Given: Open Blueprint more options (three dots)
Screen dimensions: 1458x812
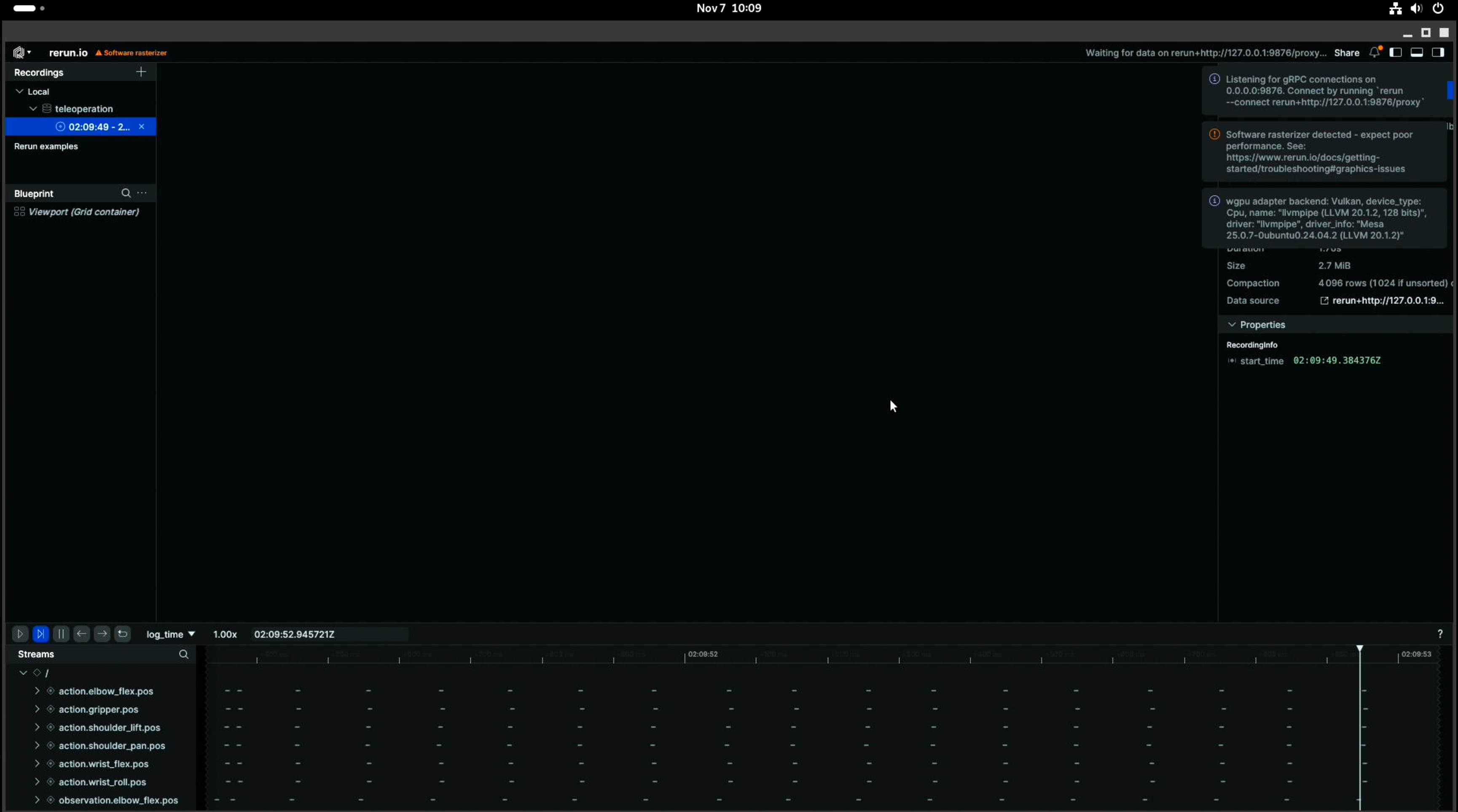Looking at the screenshot, I should 142,193.
